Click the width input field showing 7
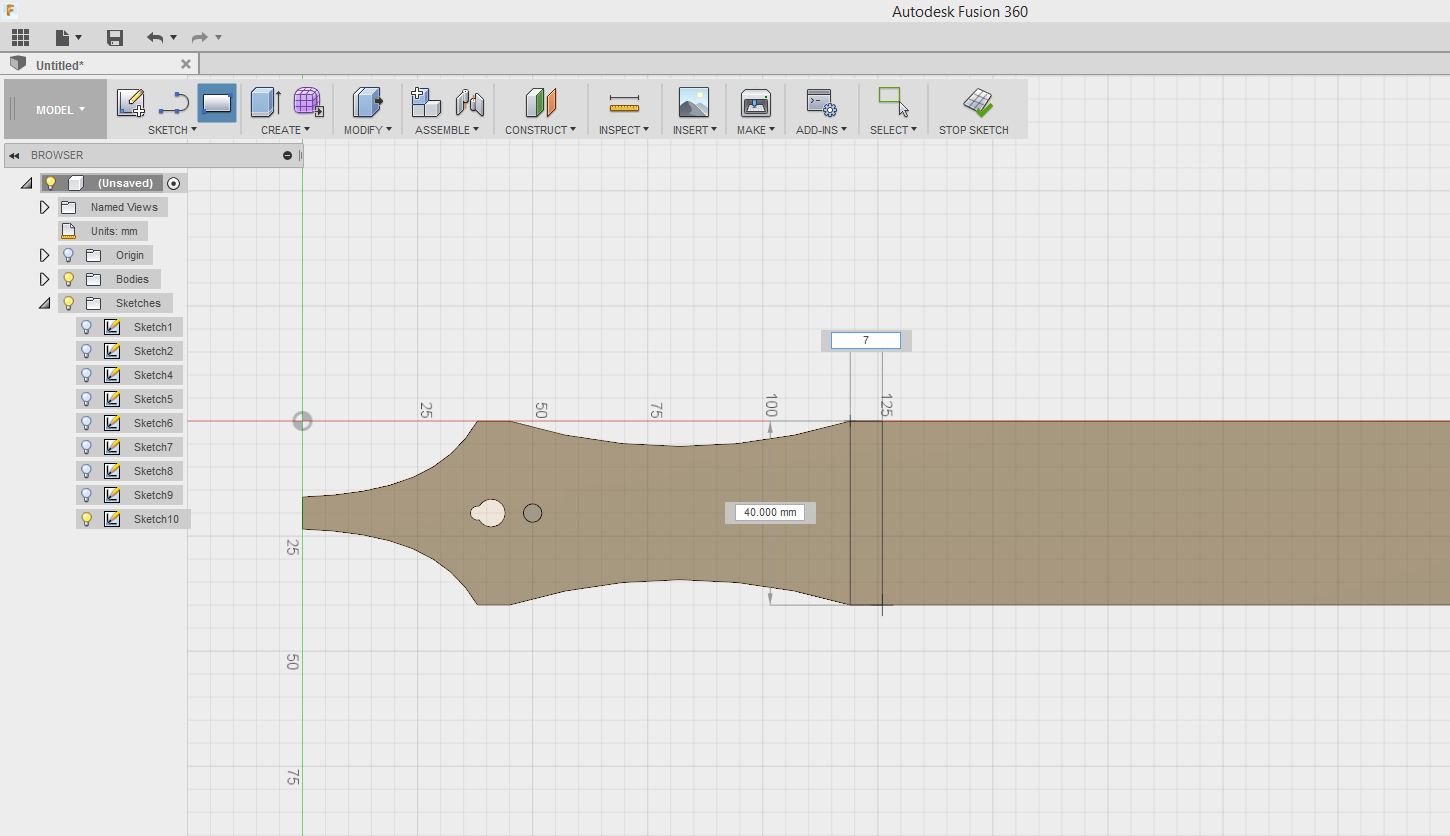Image resolution: width=1450 pixels, height=836 pixels. [866, 341]
